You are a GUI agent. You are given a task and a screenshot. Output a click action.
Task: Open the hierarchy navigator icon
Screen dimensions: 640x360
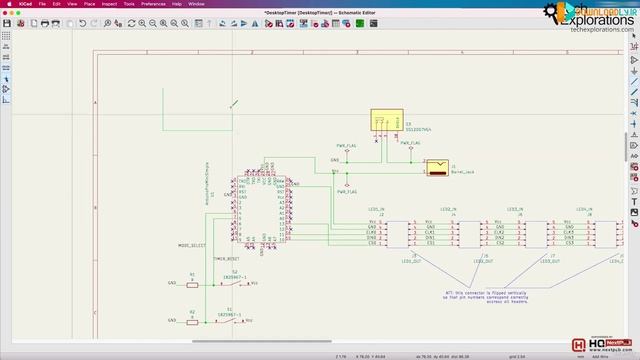point(198,24)
